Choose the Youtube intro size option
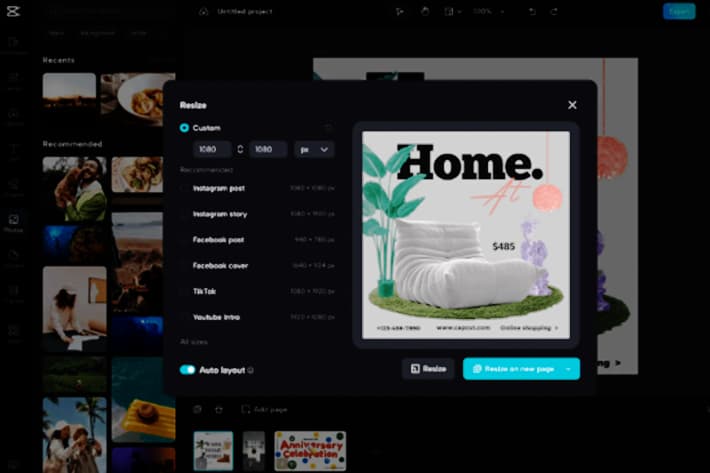 click(x=257, y=317)
